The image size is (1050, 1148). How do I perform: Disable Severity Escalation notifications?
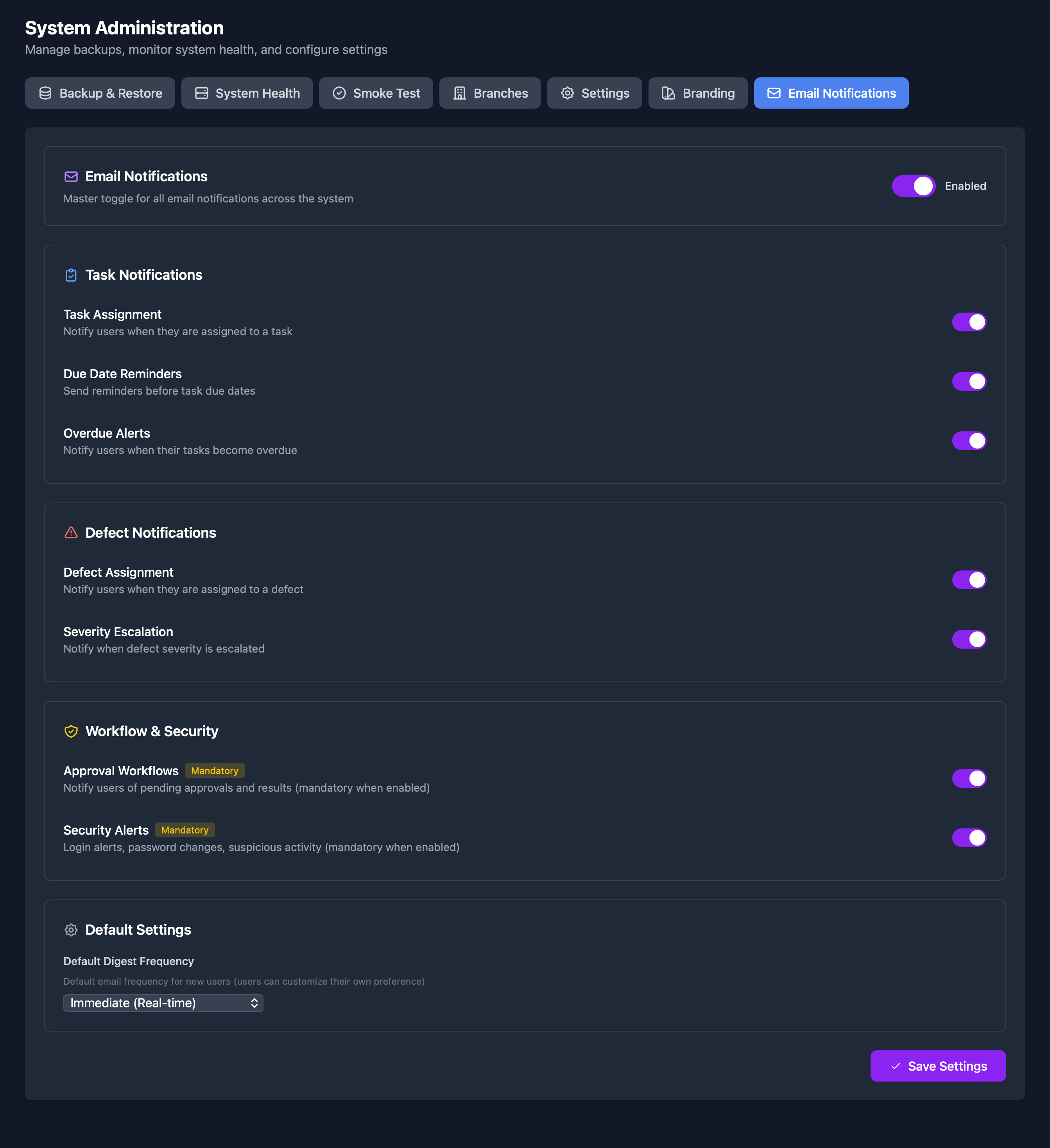(969, 640)
